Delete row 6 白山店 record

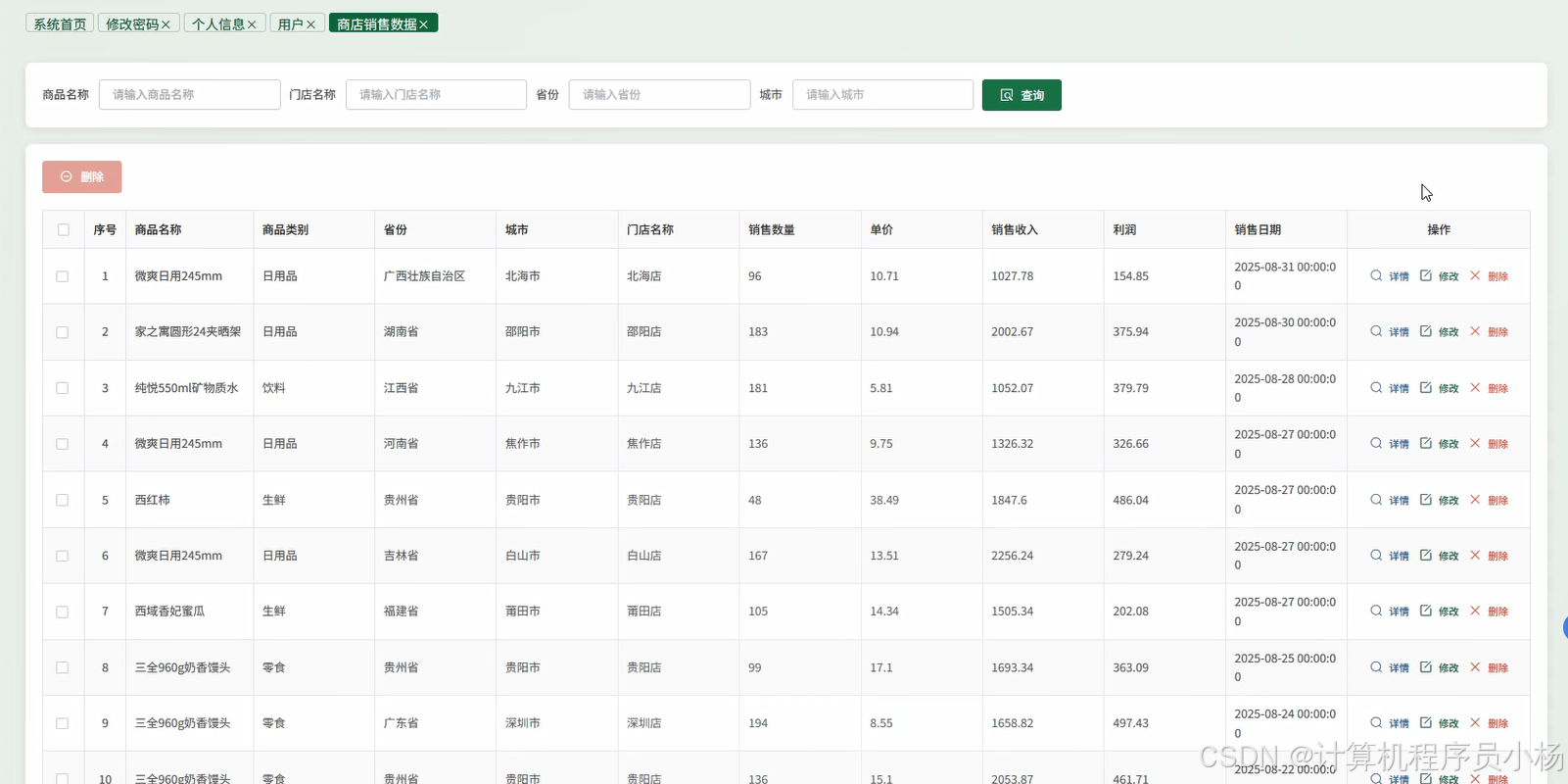point(1489,556)
